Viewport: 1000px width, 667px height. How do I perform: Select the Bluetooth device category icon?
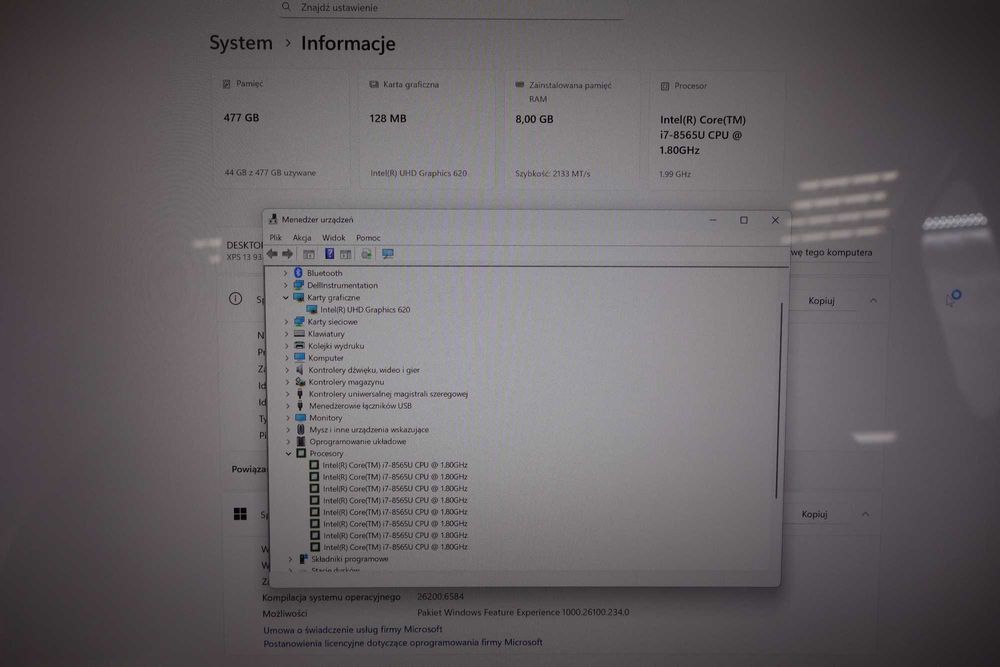click(x=298, y=273)
